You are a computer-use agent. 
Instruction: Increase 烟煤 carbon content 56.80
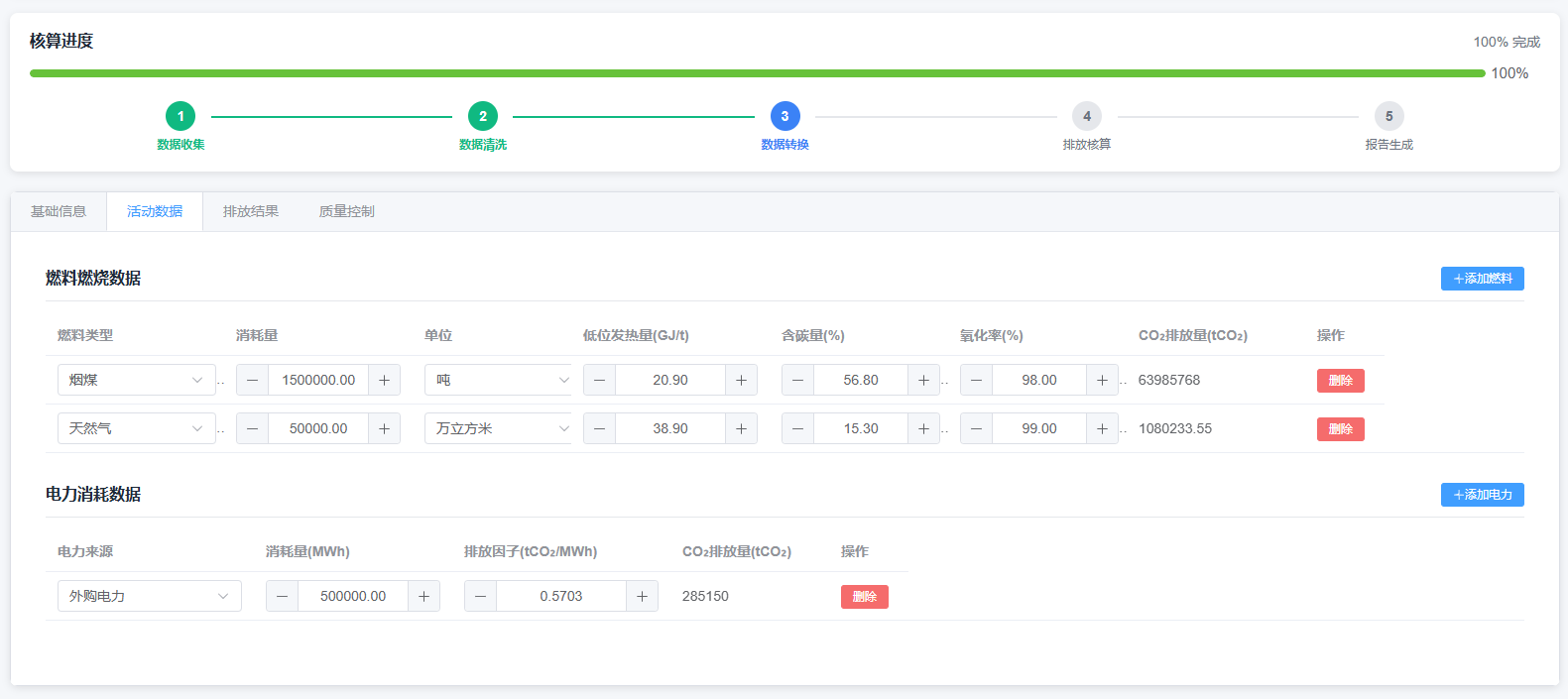pos(923,380)
